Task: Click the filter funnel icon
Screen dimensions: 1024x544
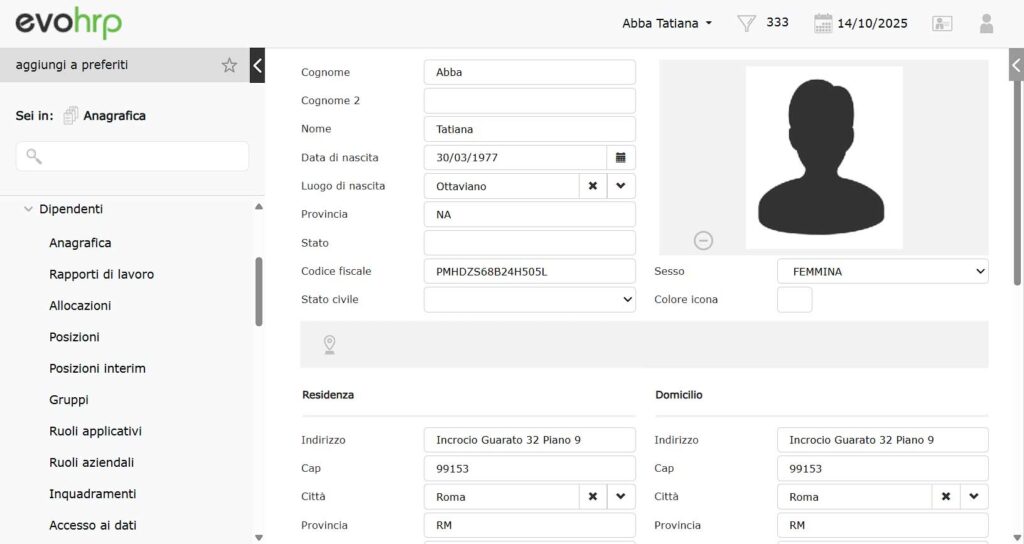Action: point(746,23)
